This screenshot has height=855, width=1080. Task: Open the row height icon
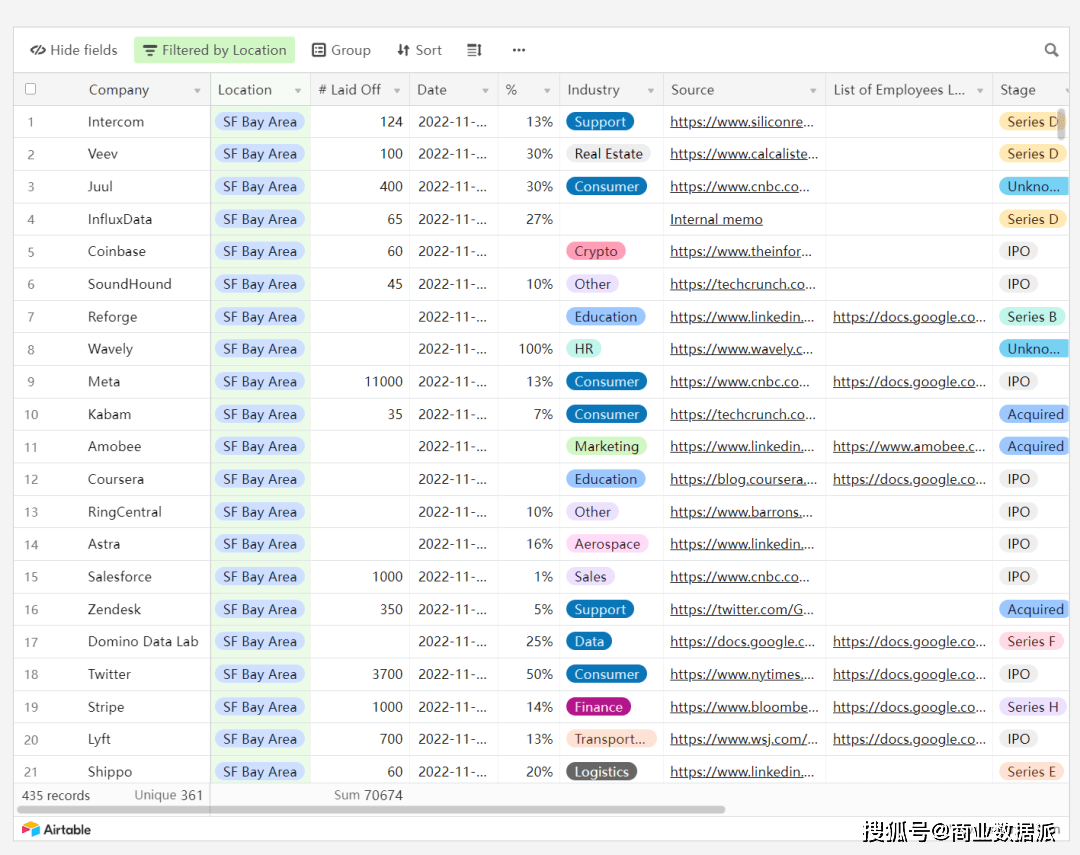pyautogui.click(x=475, y=50)
